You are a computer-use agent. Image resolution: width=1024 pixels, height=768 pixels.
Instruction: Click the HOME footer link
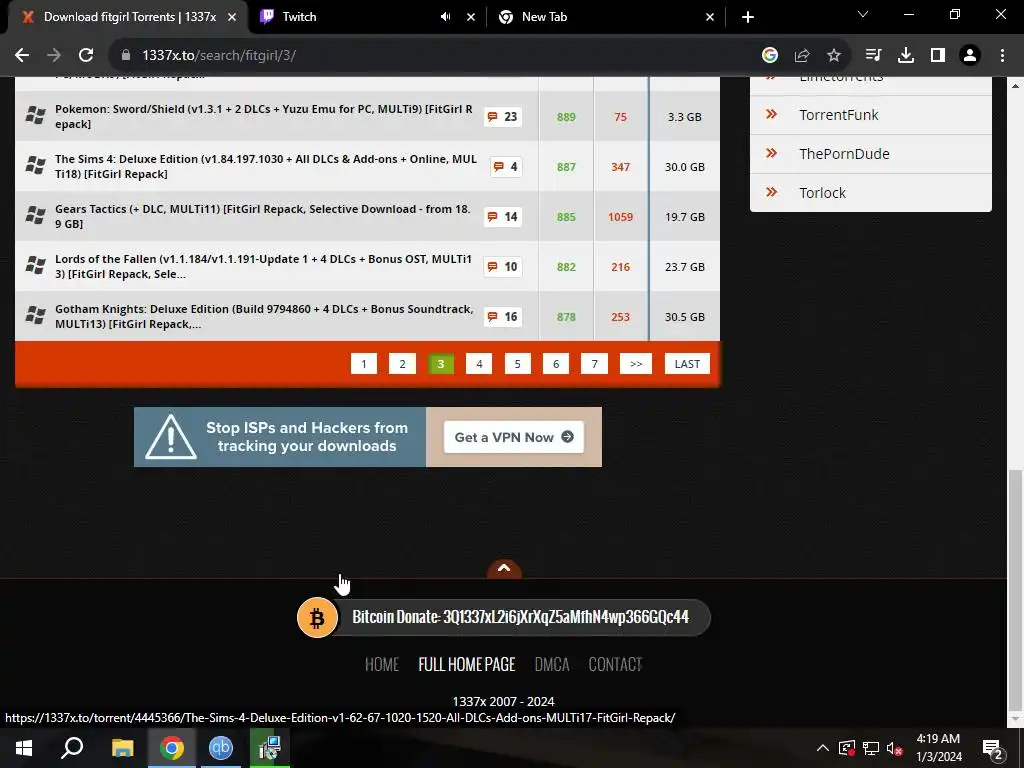coord(381,665)
